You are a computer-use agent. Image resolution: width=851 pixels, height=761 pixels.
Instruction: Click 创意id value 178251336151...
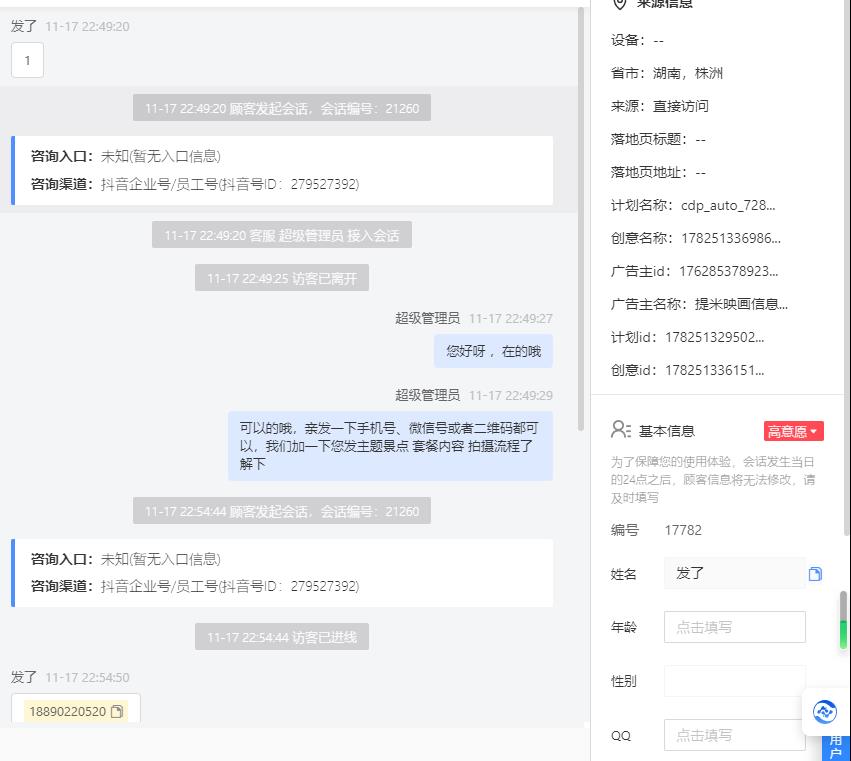point(714,370)
